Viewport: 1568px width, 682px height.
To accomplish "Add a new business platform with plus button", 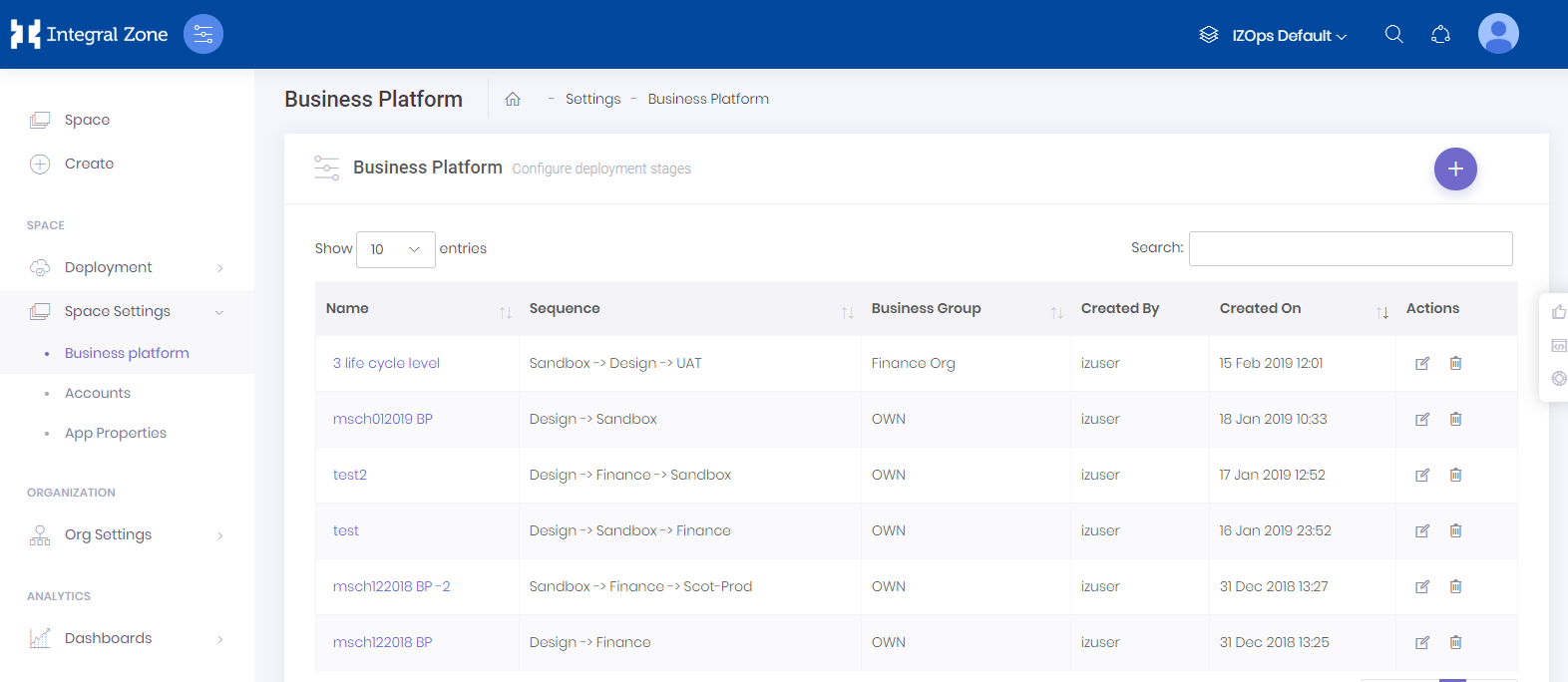I will (x=1455, y=170).
